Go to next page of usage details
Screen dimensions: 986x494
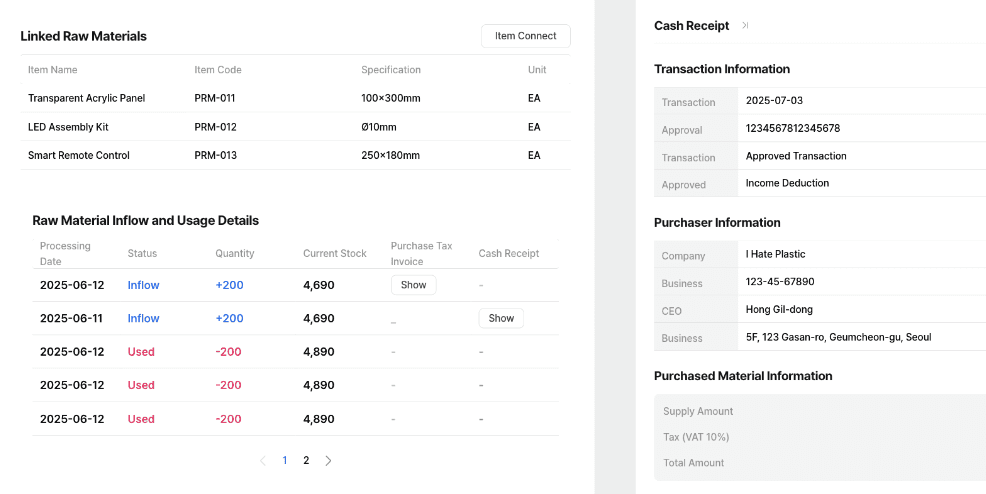click(328, 461)
